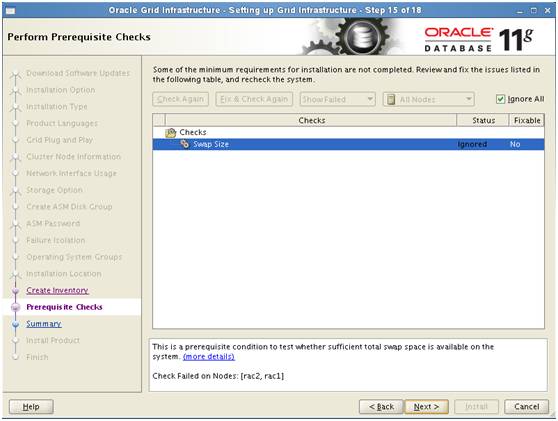Expand the All Nodes dropdown arrow
This screenshot has height=421, width=558.
coord(469,99)
